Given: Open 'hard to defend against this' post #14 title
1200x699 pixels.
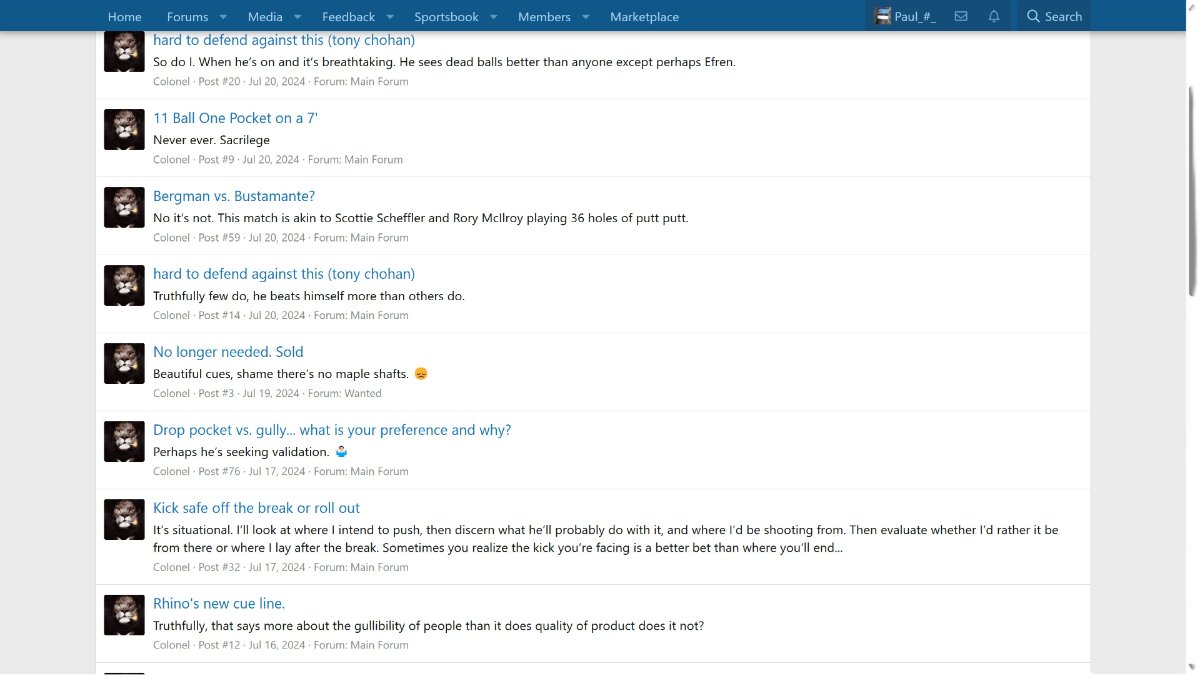Looking at the screenshot, I should pyautogui.click(x=284, y=274).
